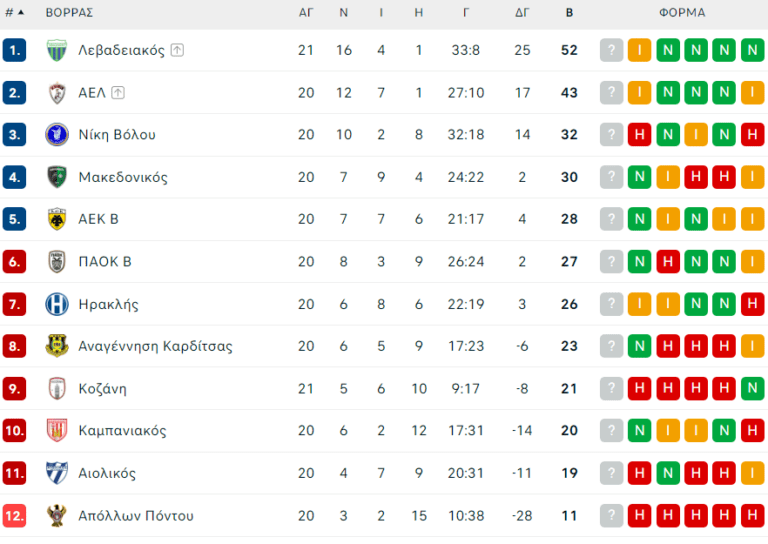Select the ΒΟΡΡΑΣ group header
This screenshot has height=544, width=768.
(70, 13)
